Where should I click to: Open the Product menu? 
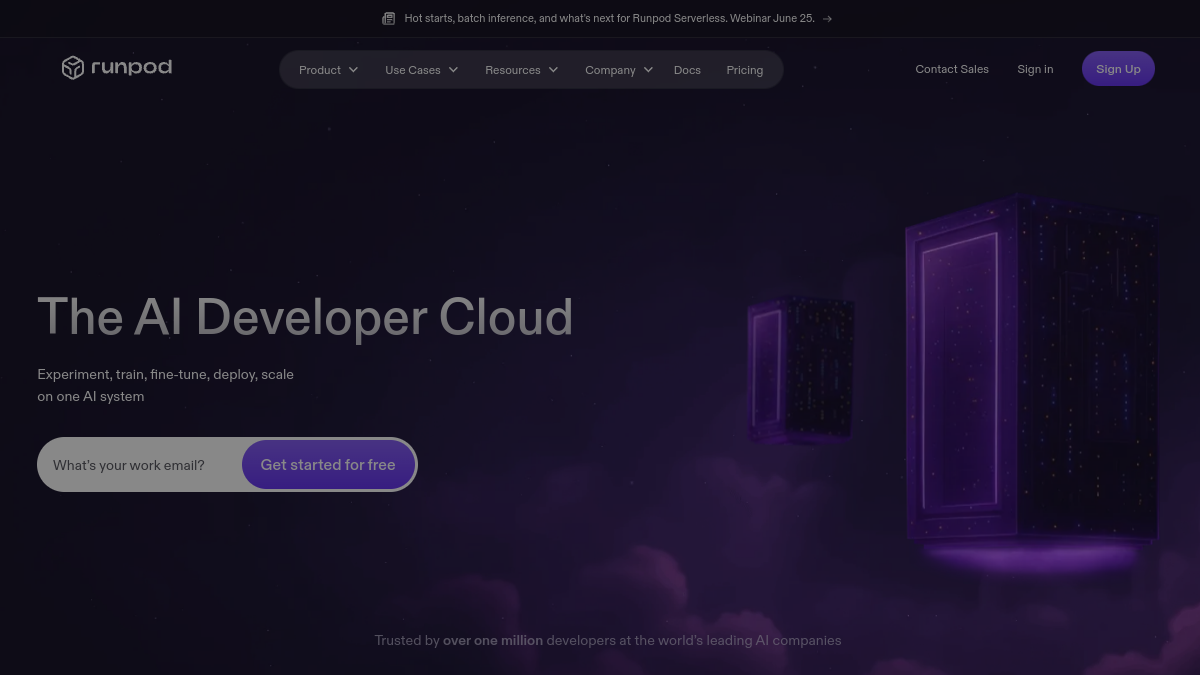coord(320,70)
